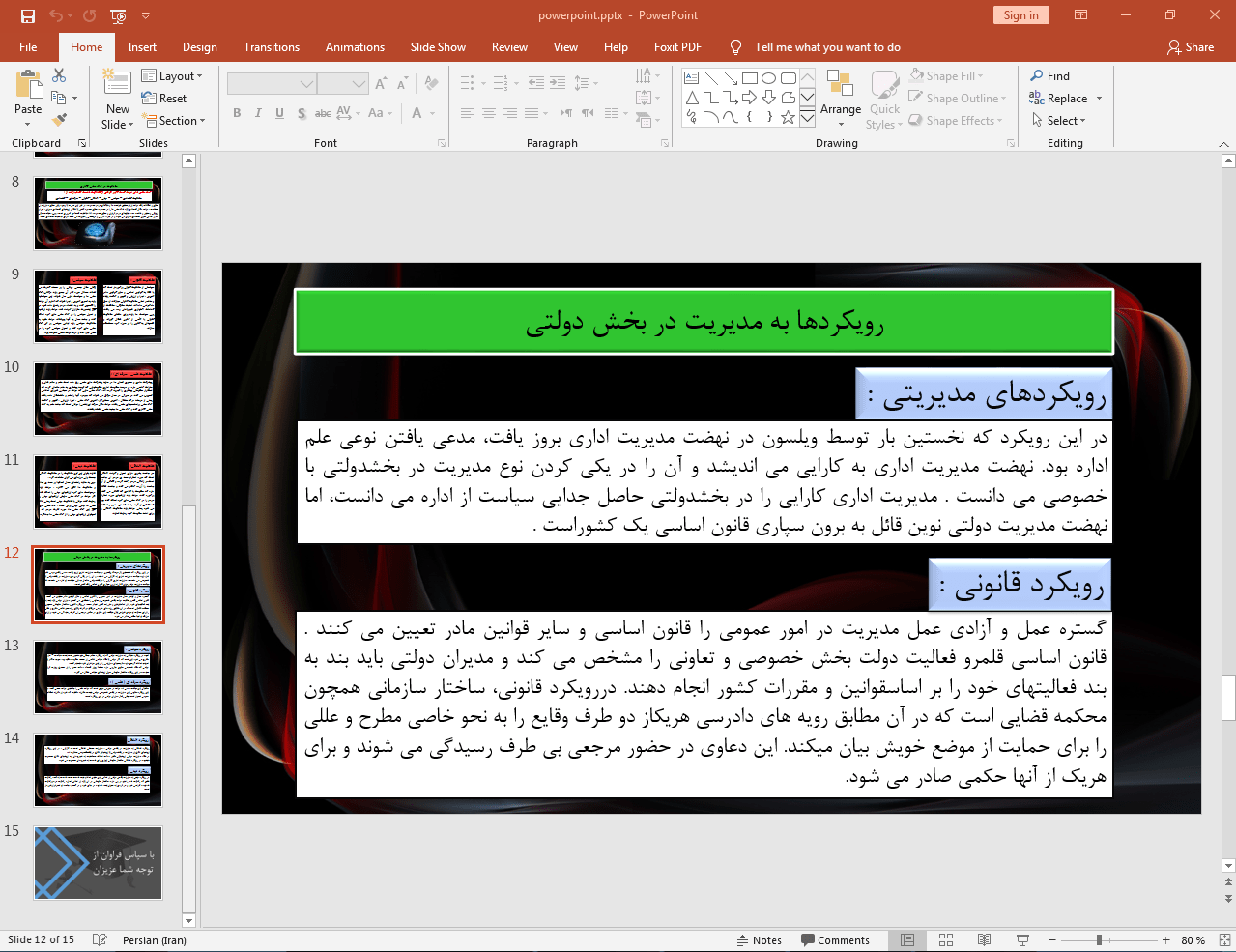Open the Shape Effects options

click(956, 121)
